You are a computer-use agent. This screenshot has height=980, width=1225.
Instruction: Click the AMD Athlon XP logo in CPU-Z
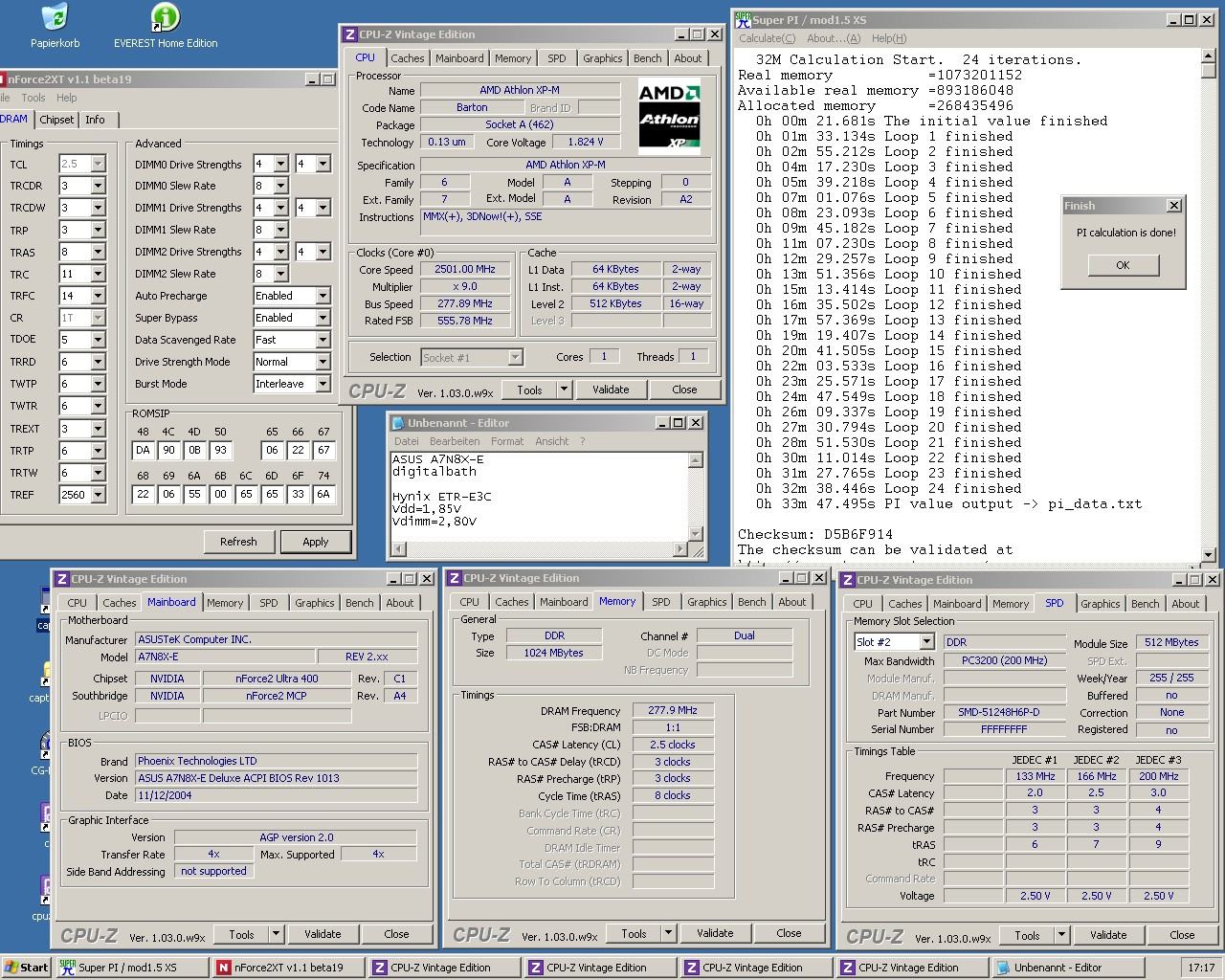click(x=669, y=117)
